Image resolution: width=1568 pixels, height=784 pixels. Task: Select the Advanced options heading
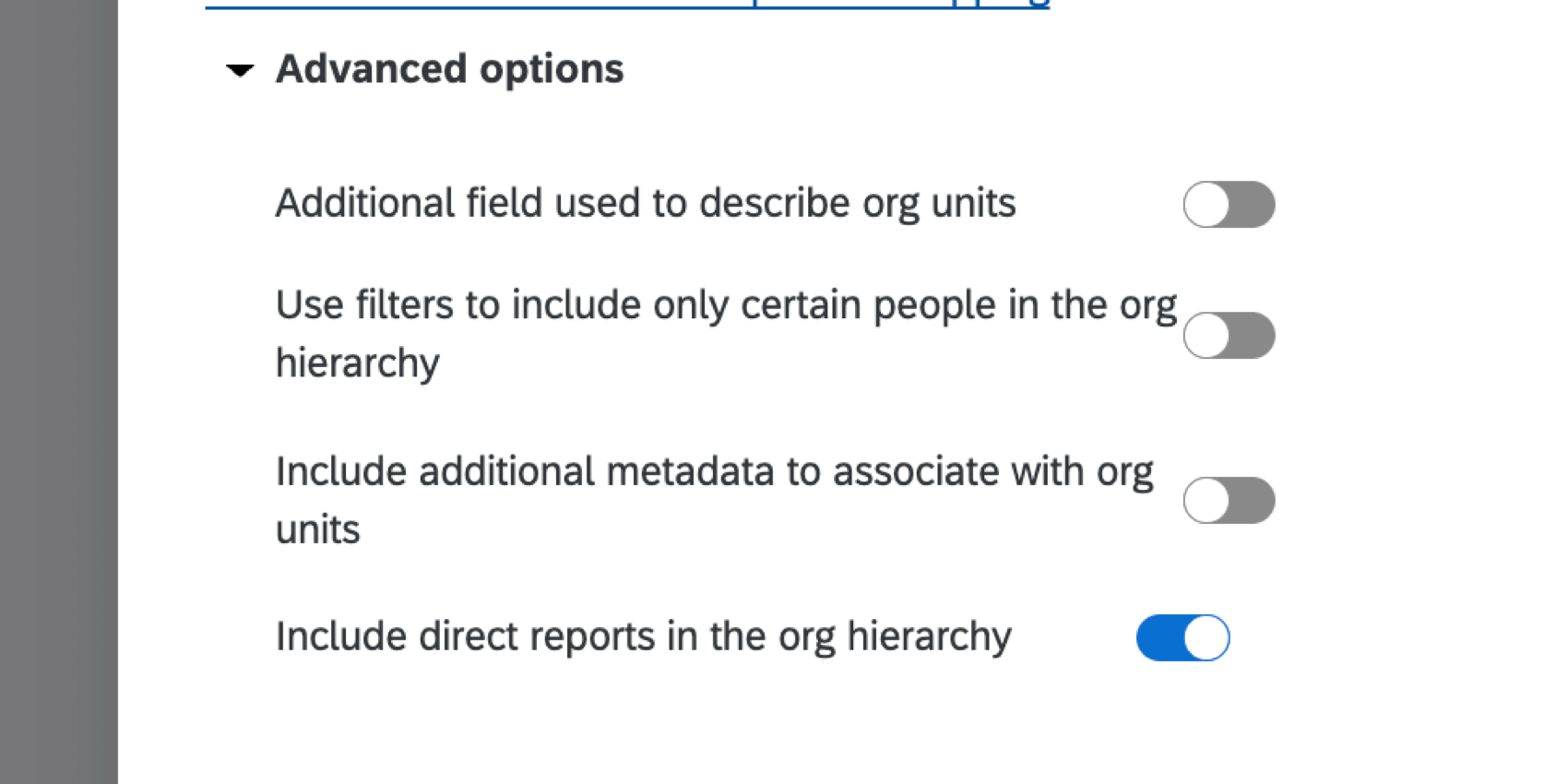click(x=450, y=68)
